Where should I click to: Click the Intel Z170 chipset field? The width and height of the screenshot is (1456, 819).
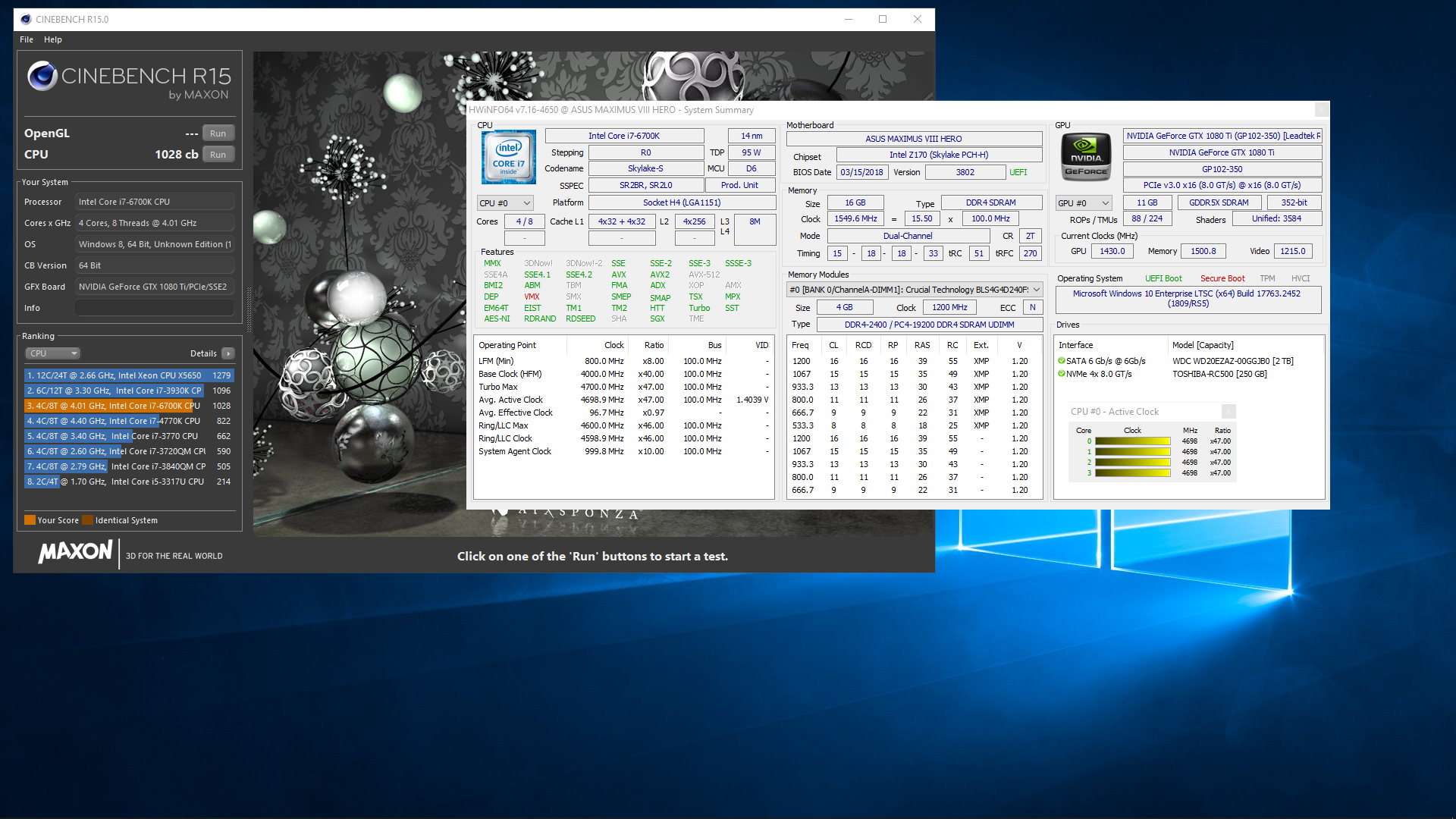(x=939, y=155)
